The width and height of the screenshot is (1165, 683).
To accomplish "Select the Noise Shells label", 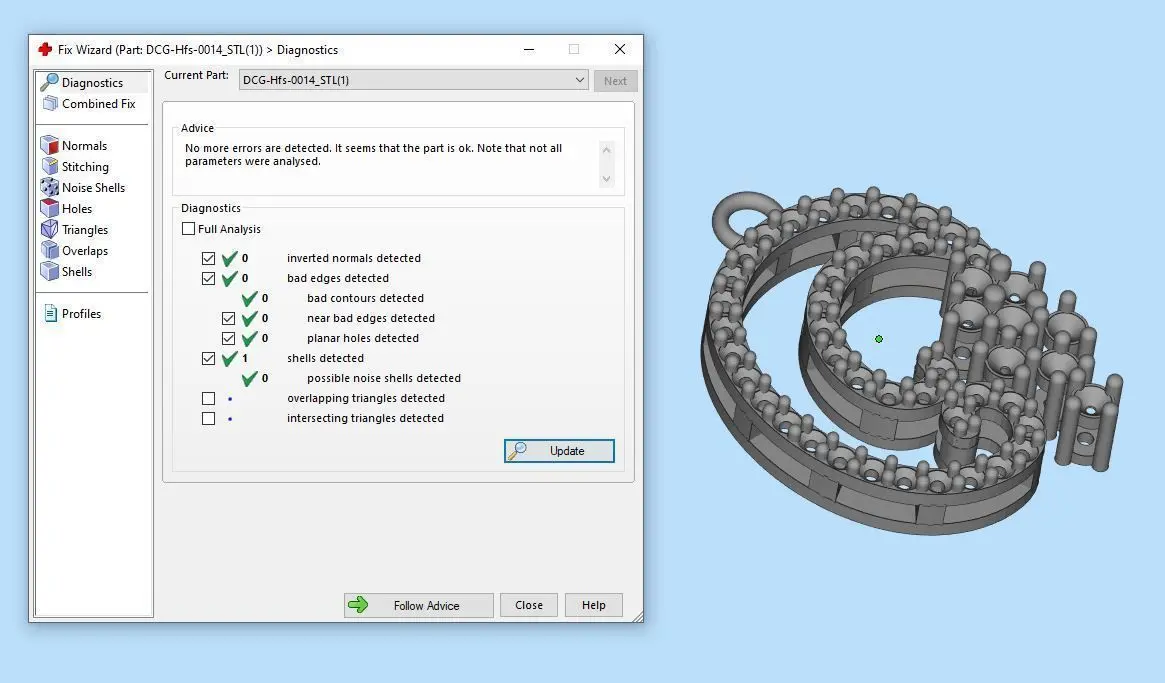I will pos(94,188).
